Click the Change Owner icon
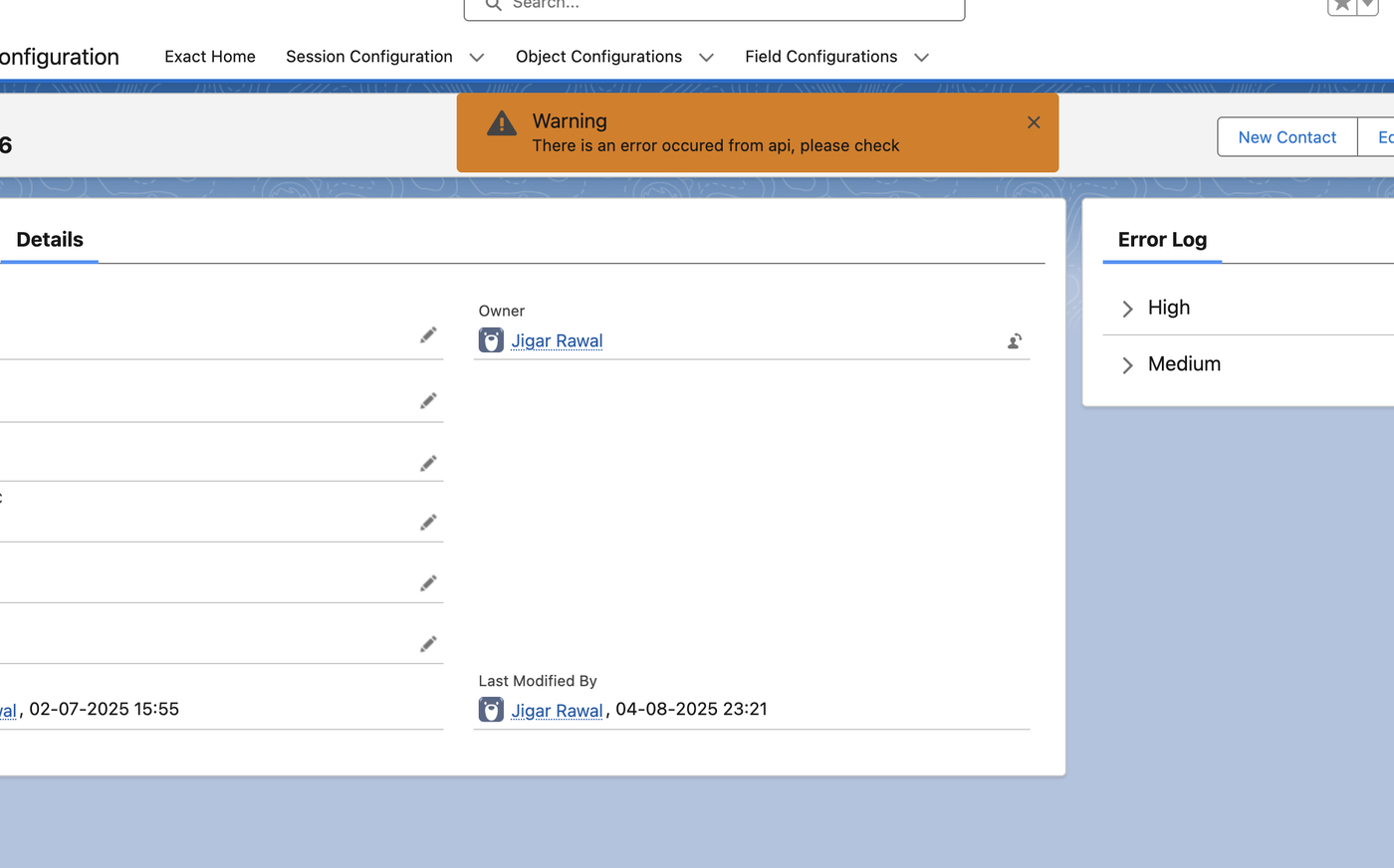The width and height of the screenshot is (1394, 868). [x=1015, y=341]
